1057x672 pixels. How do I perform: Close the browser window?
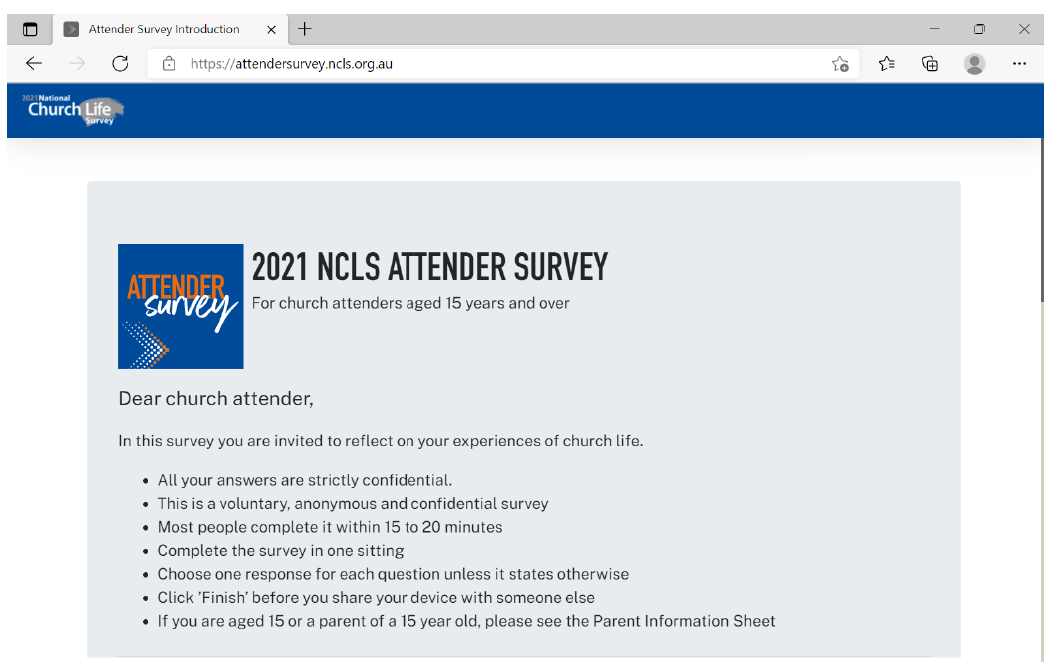[x=1024, y=29]
